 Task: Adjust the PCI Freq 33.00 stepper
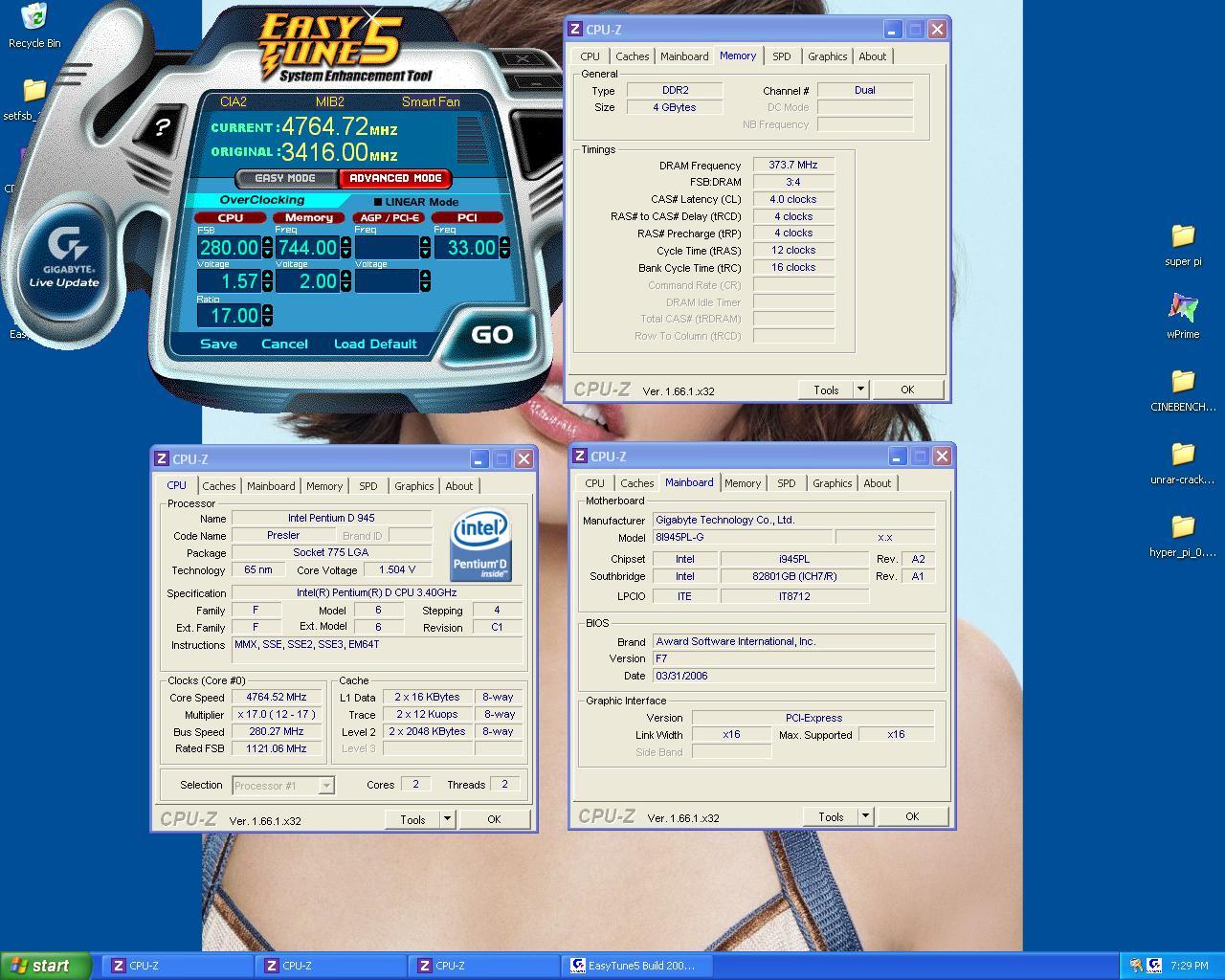click(x=504, y=248)
